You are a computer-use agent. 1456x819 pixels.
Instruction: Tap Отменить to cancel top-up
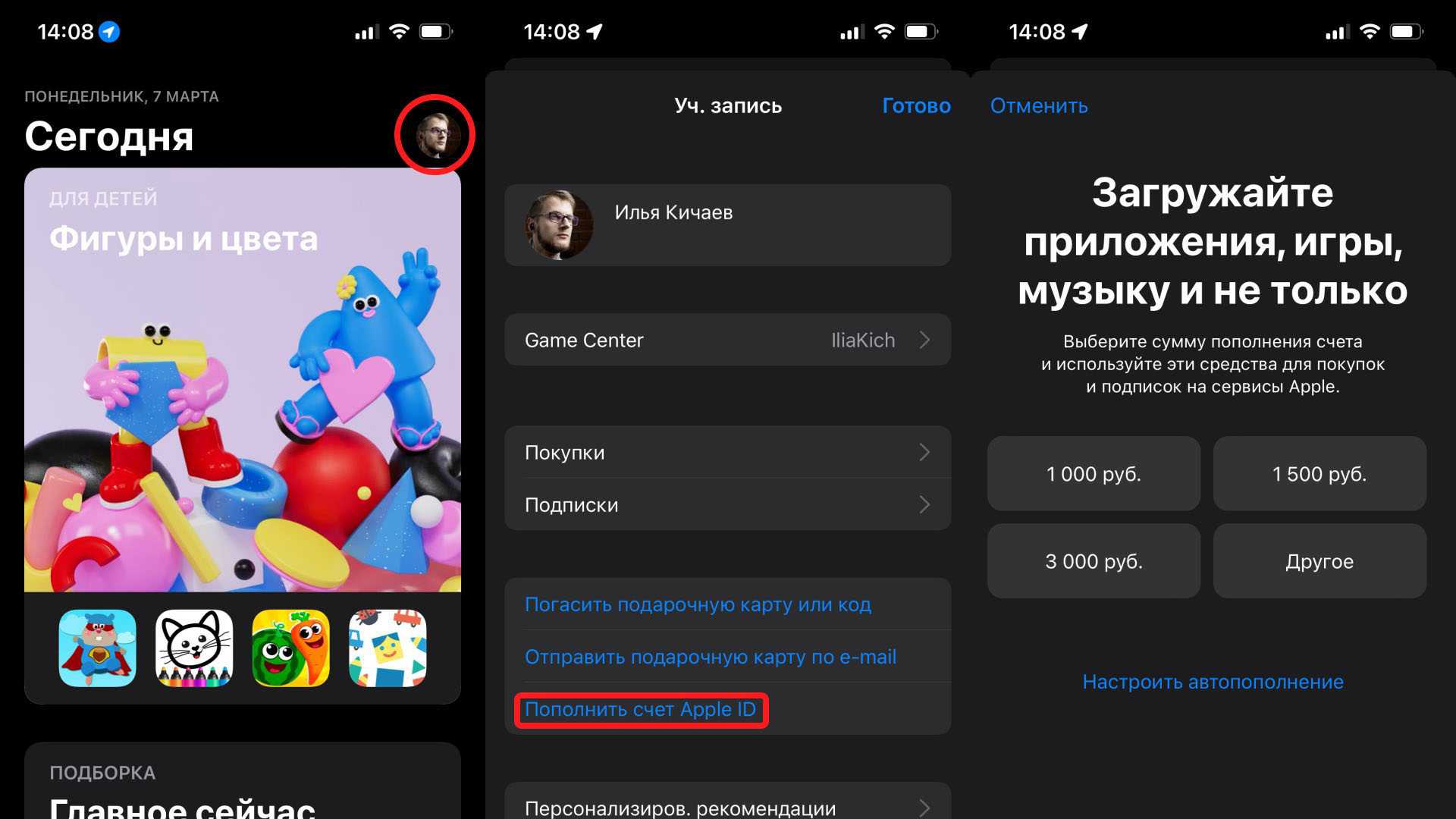(1039, 105)
